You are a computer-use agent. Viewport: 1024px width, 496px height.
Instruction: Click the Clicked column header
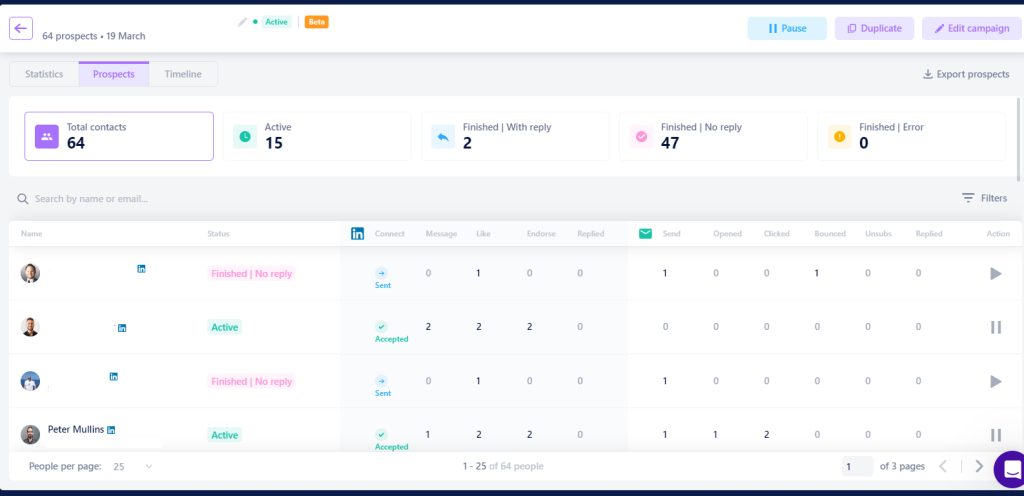[776, 234]
